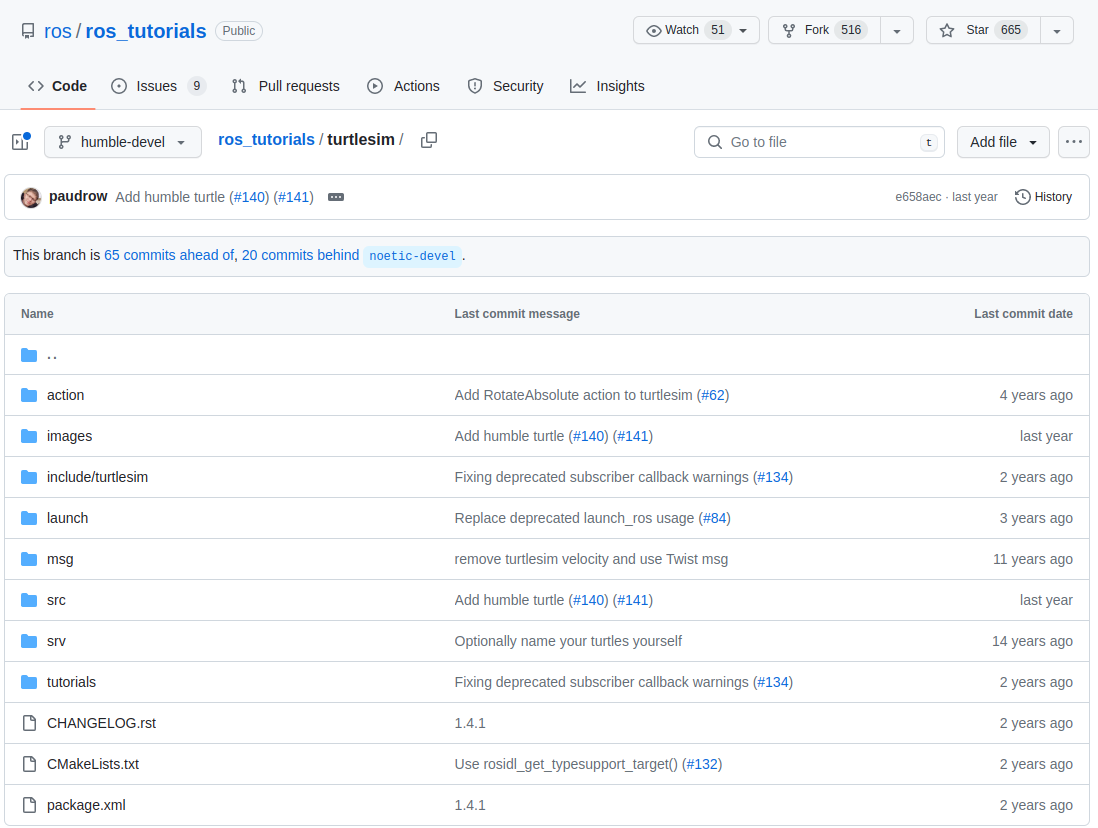
Task: Open the Star lists dropdown arrow
Action: coord(1057,31)
